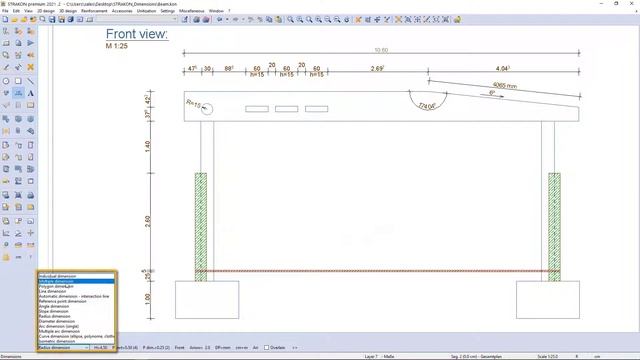Open the dropdown arrow beside the Undo icon

(x=227, y=19)
